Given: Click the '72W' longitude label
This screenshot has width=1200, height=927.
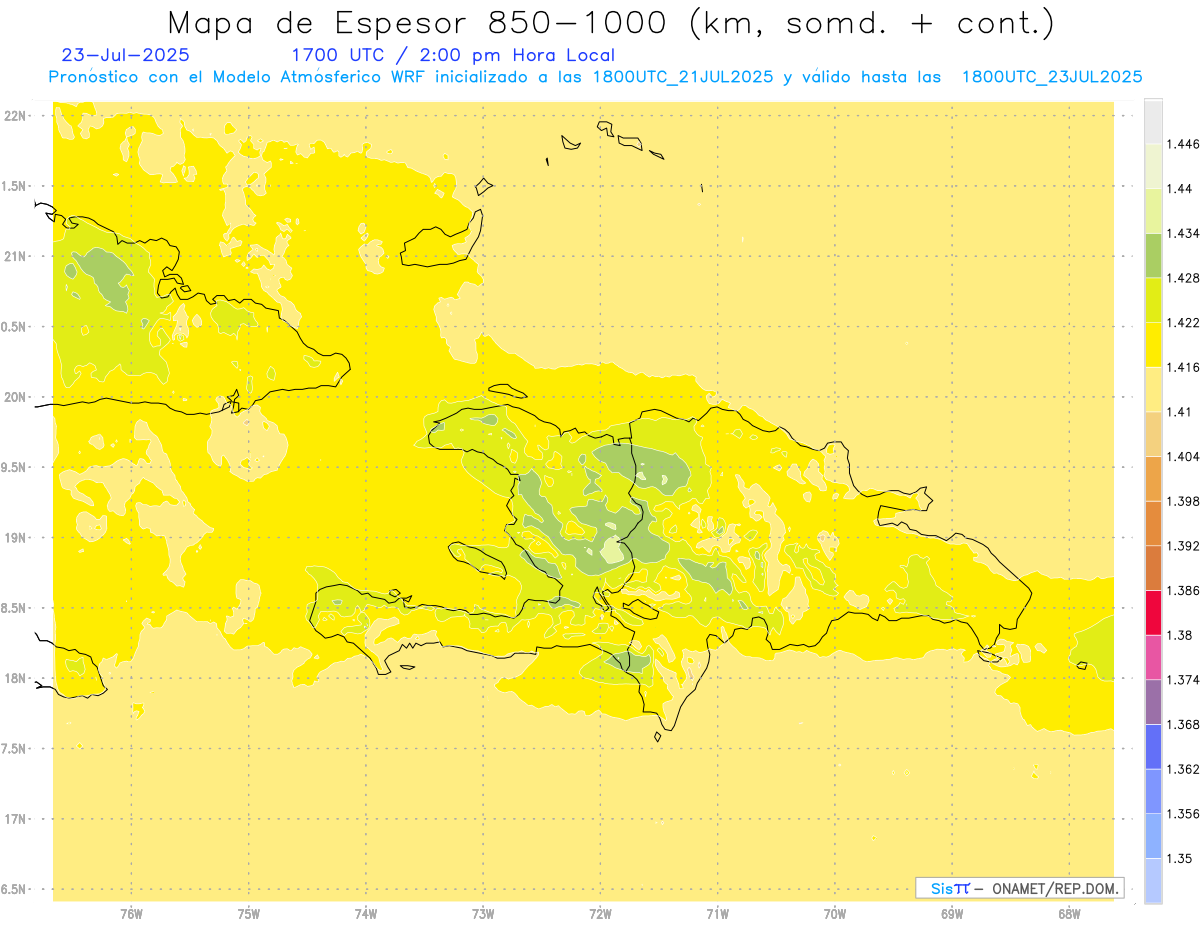Looking at the screenshot, I should coord(600,914).
